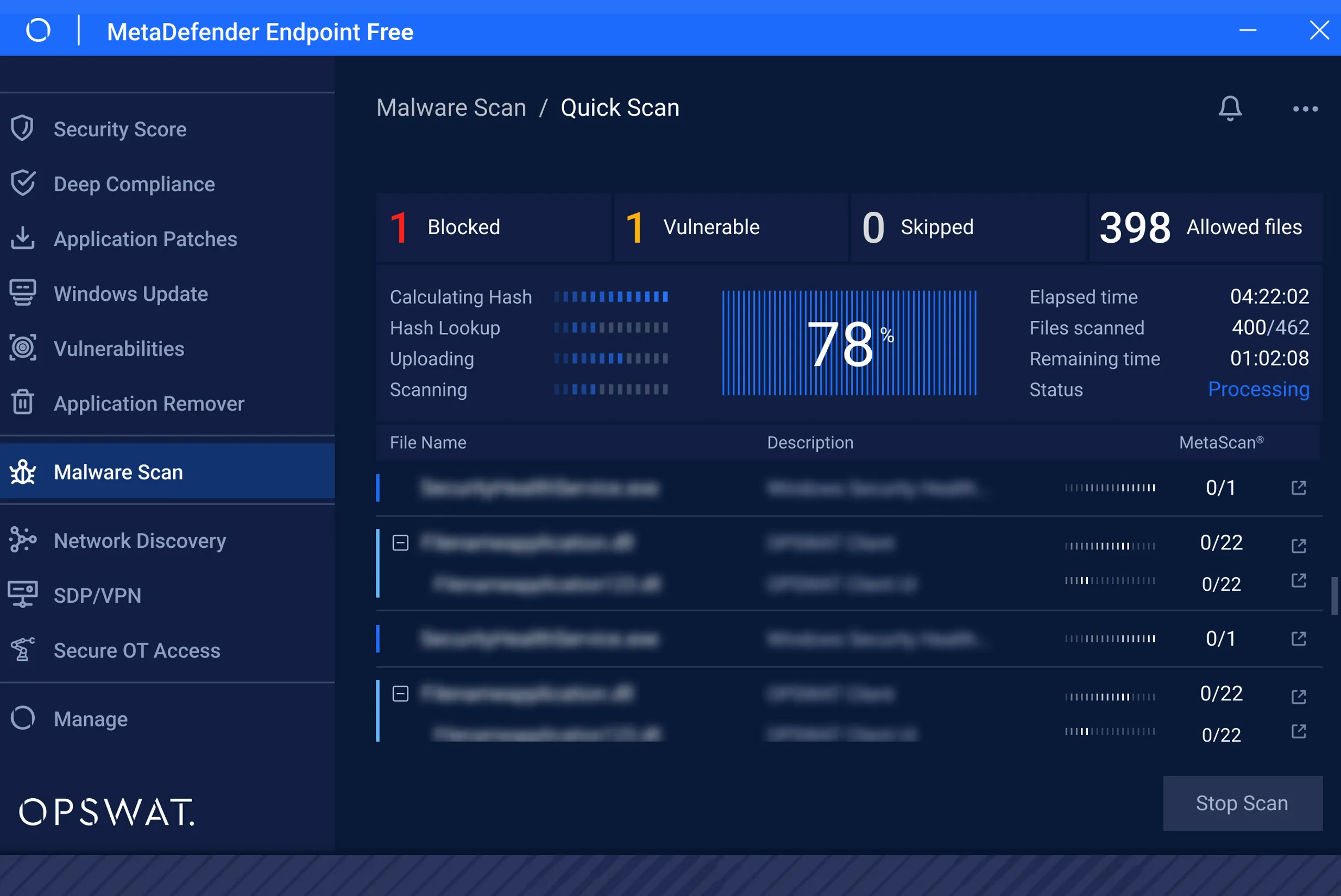Open the Application Patches section icon
This screenshot has height=896, width=1341.
(x=23, y=238)
